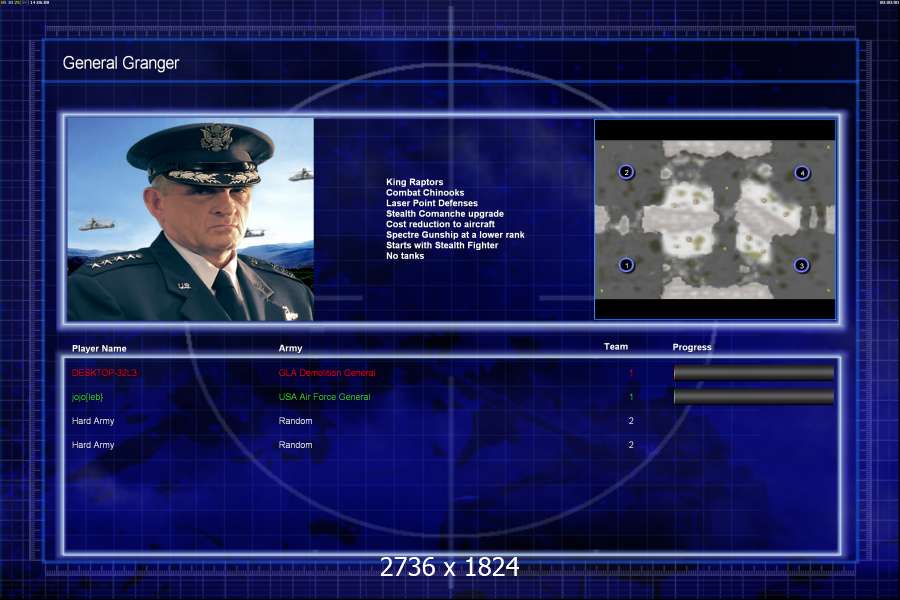
Task: Click team 2 of first Hard Army
Action: pyautogui.click(x=631, y=421)
